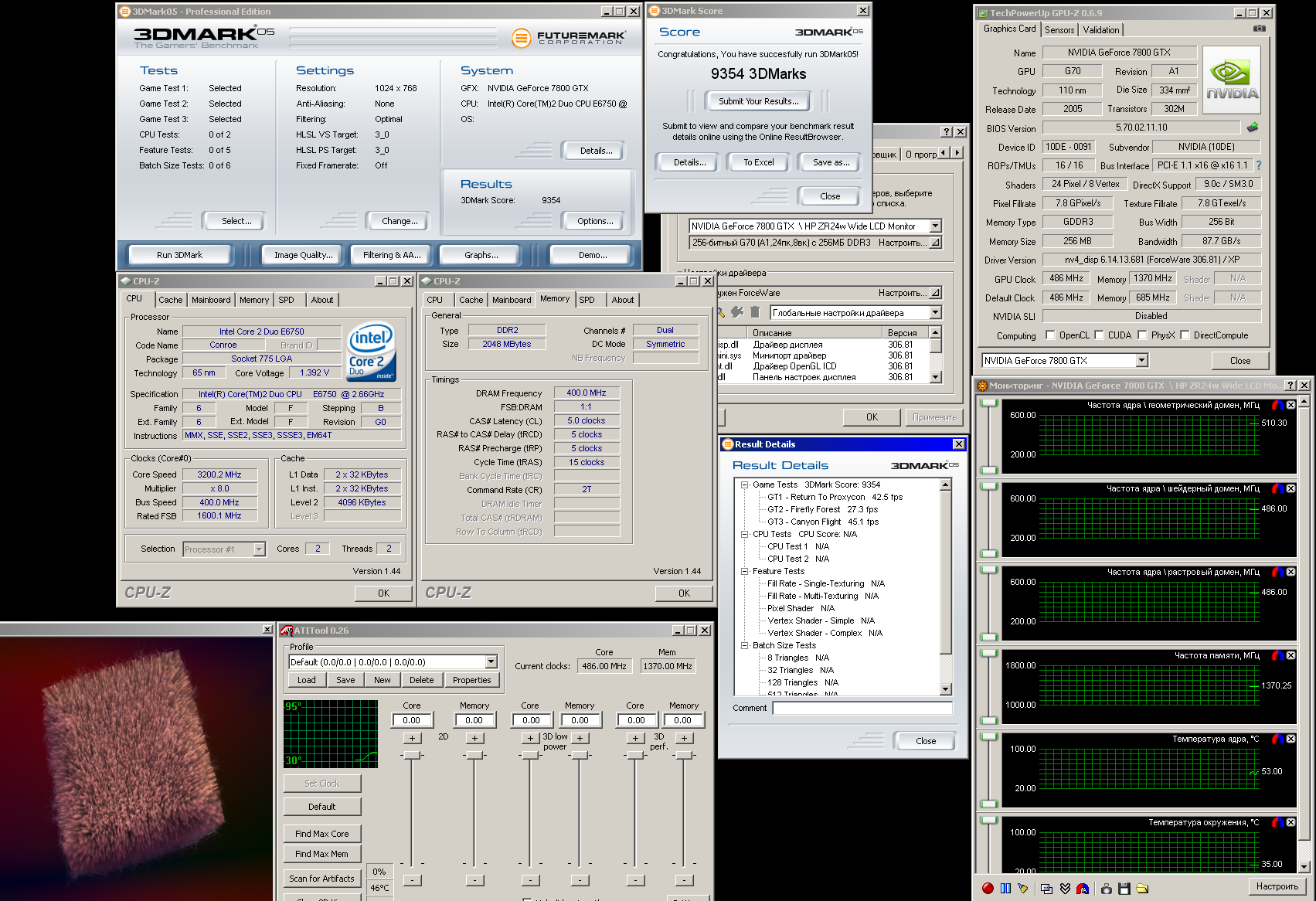This screenshot has width=1316, height=901.
Task: Click the Bus Interface question mark icon
Action: [x=1259, y=165]
